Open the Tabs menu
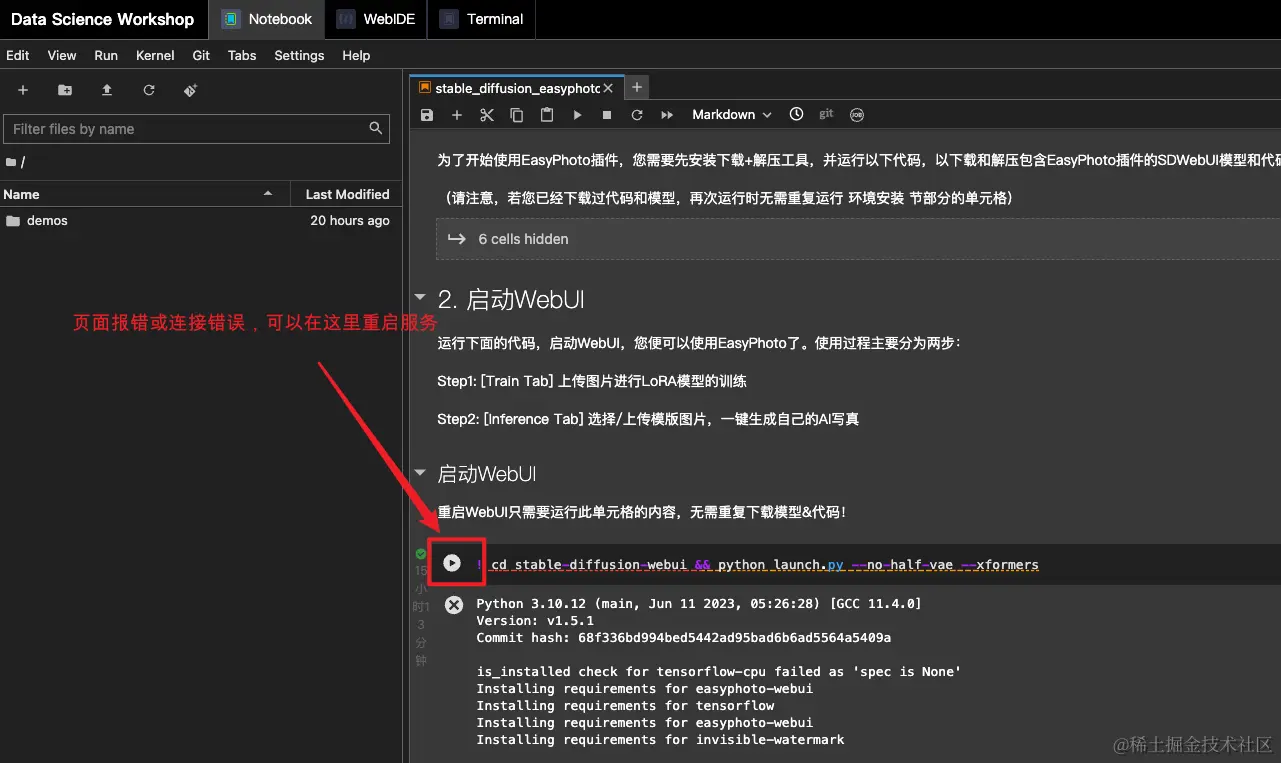 (x=242, y=55)
